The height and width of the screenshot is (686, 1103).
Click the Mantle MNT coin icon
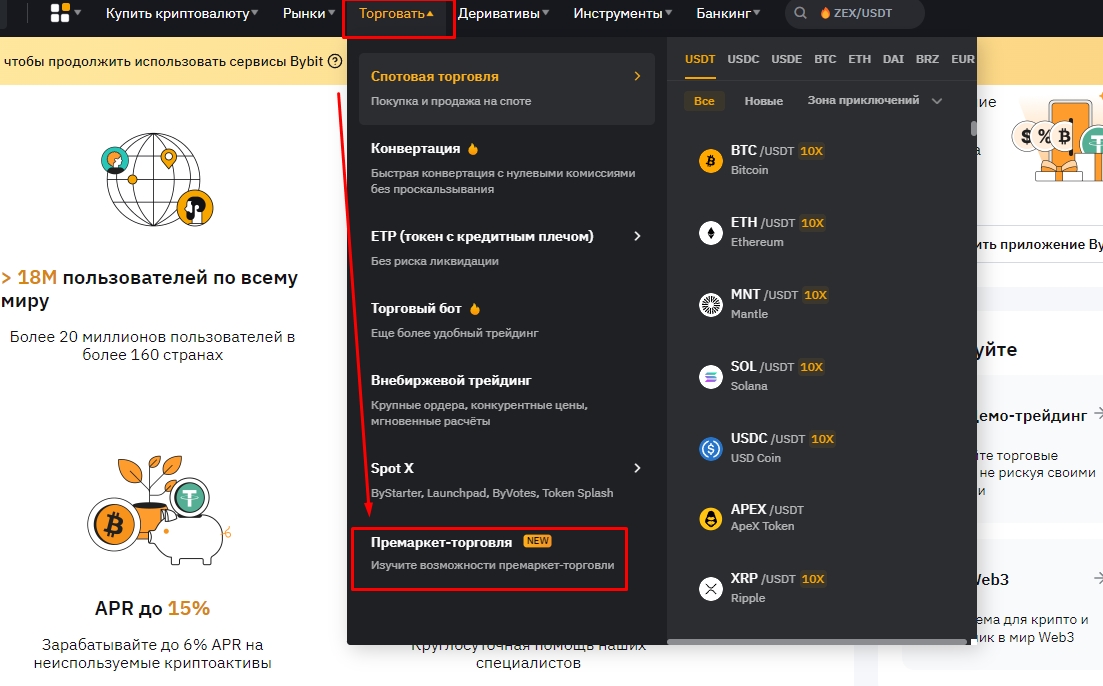711,305
